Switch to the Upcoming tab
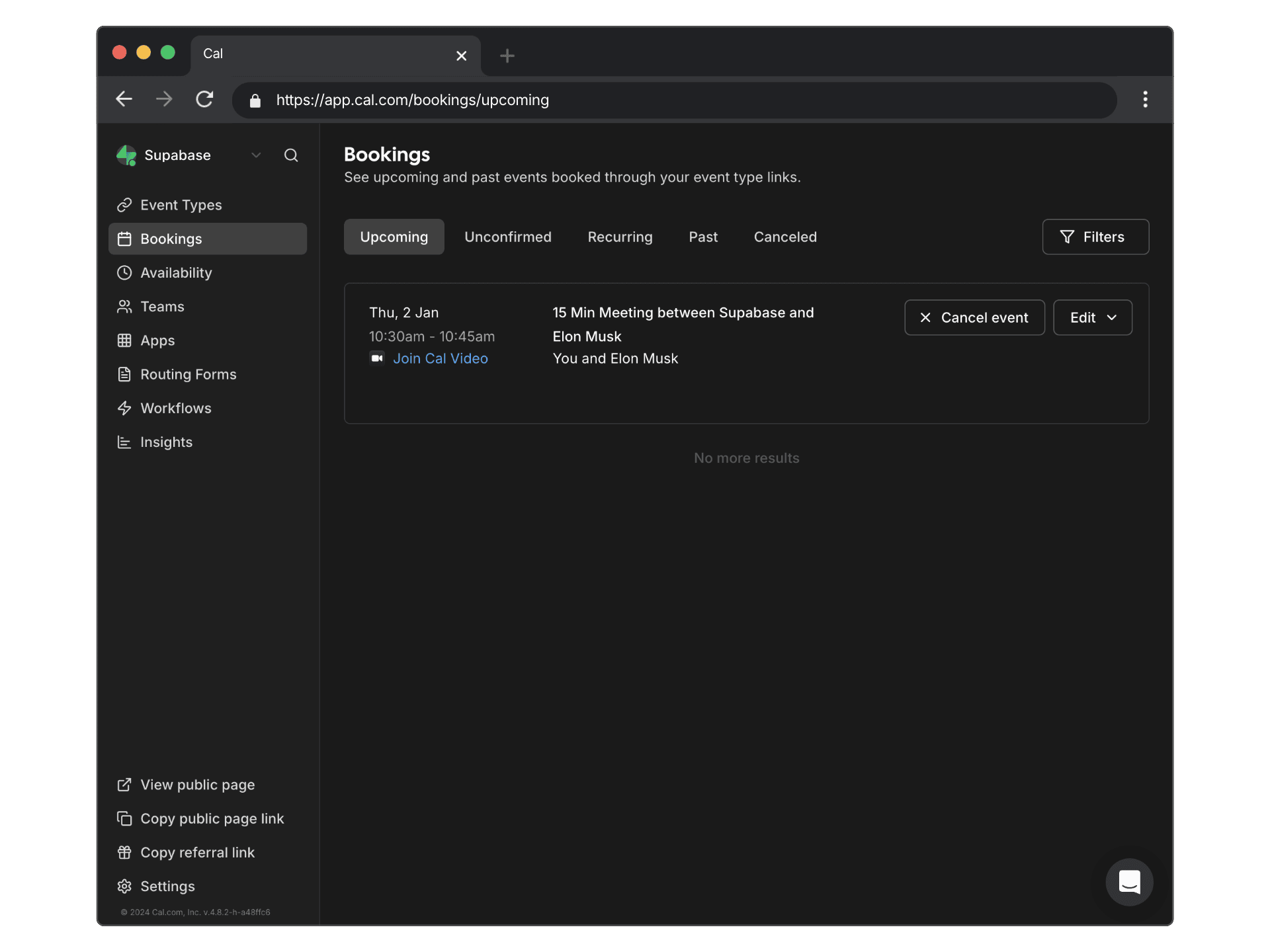 coord(394,237)
